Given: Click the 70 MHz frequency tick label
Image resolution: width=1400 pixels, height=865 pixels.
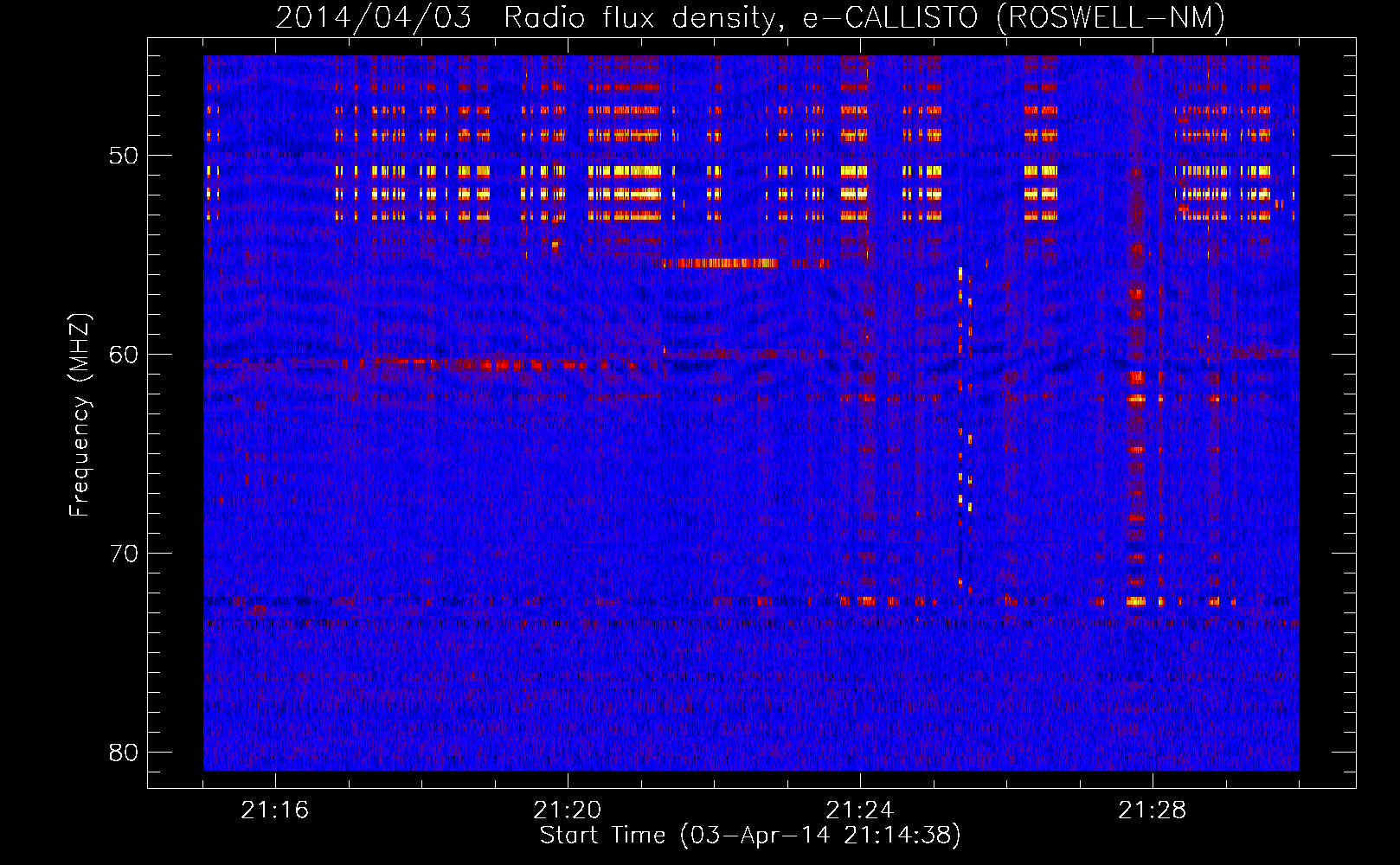Looking at the screenshot, I should point(124,554).
